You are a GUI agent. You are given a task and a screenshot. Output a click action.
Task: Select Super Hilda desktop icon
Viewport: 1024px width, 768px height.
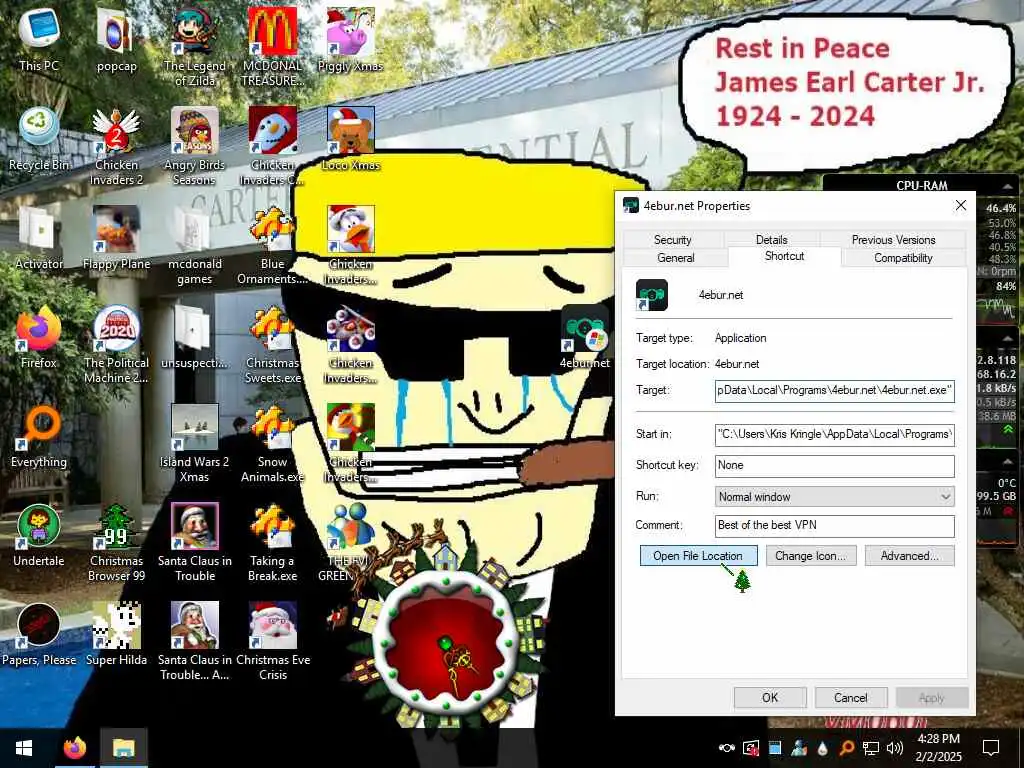[x=116, y=634]
